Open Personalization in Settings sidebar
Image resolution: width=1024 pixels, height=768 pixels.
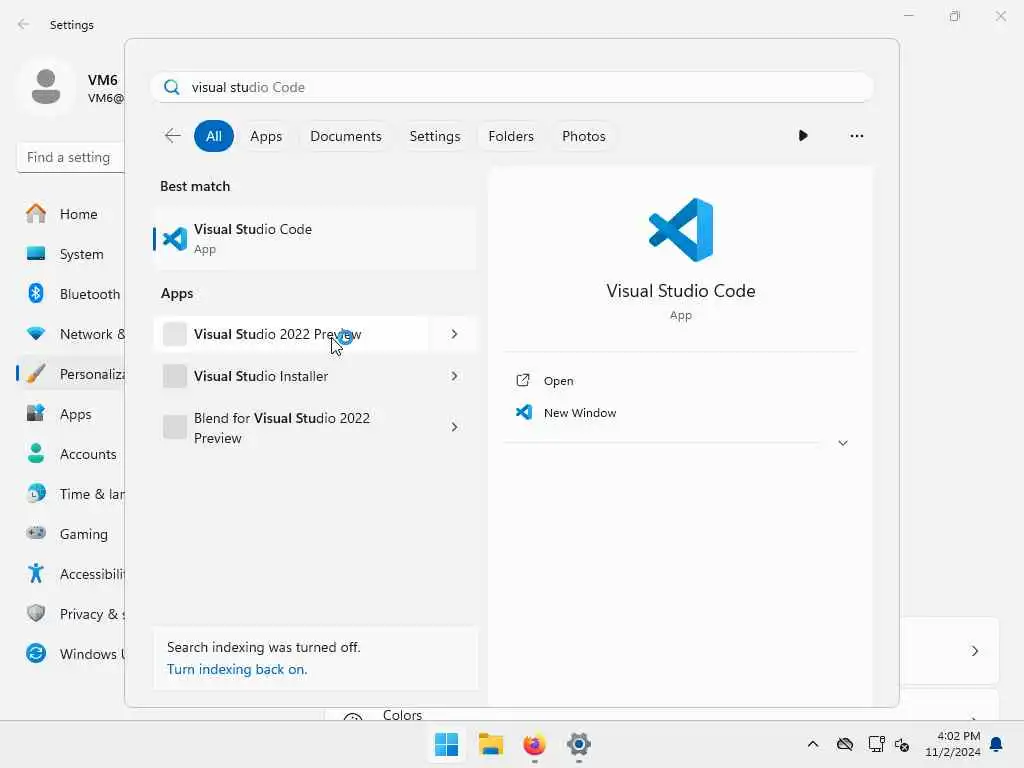click(71, 374)
